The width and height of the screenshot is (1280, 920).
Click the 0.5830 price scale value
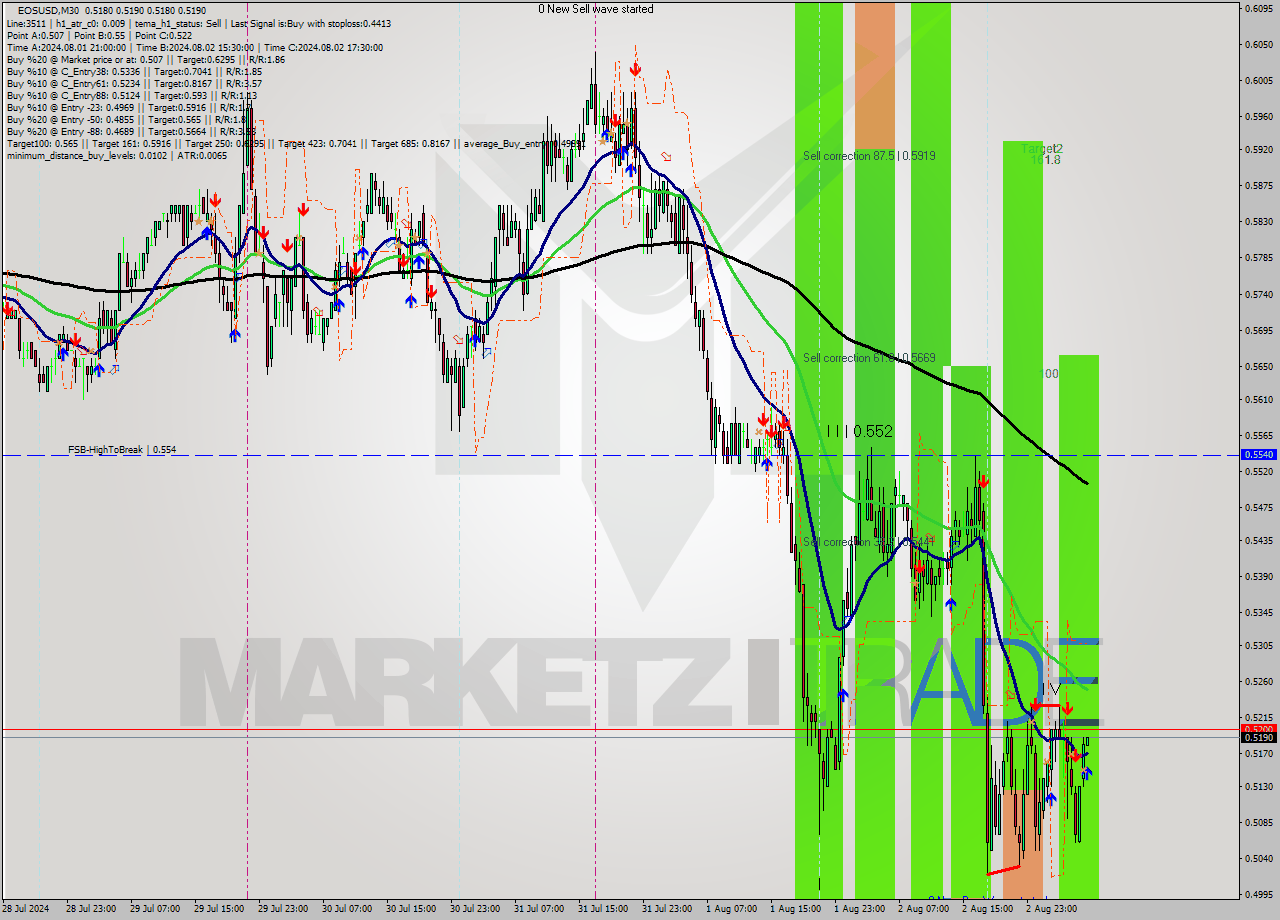pyautogui.click(x=1258, y=222)
